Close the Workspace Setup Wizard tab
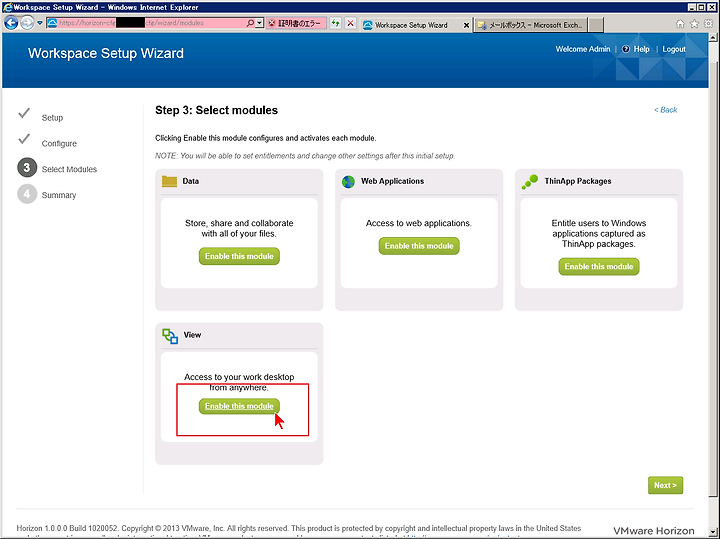Image resolution: width=720 pixels, height=539 pixels. 466,25
